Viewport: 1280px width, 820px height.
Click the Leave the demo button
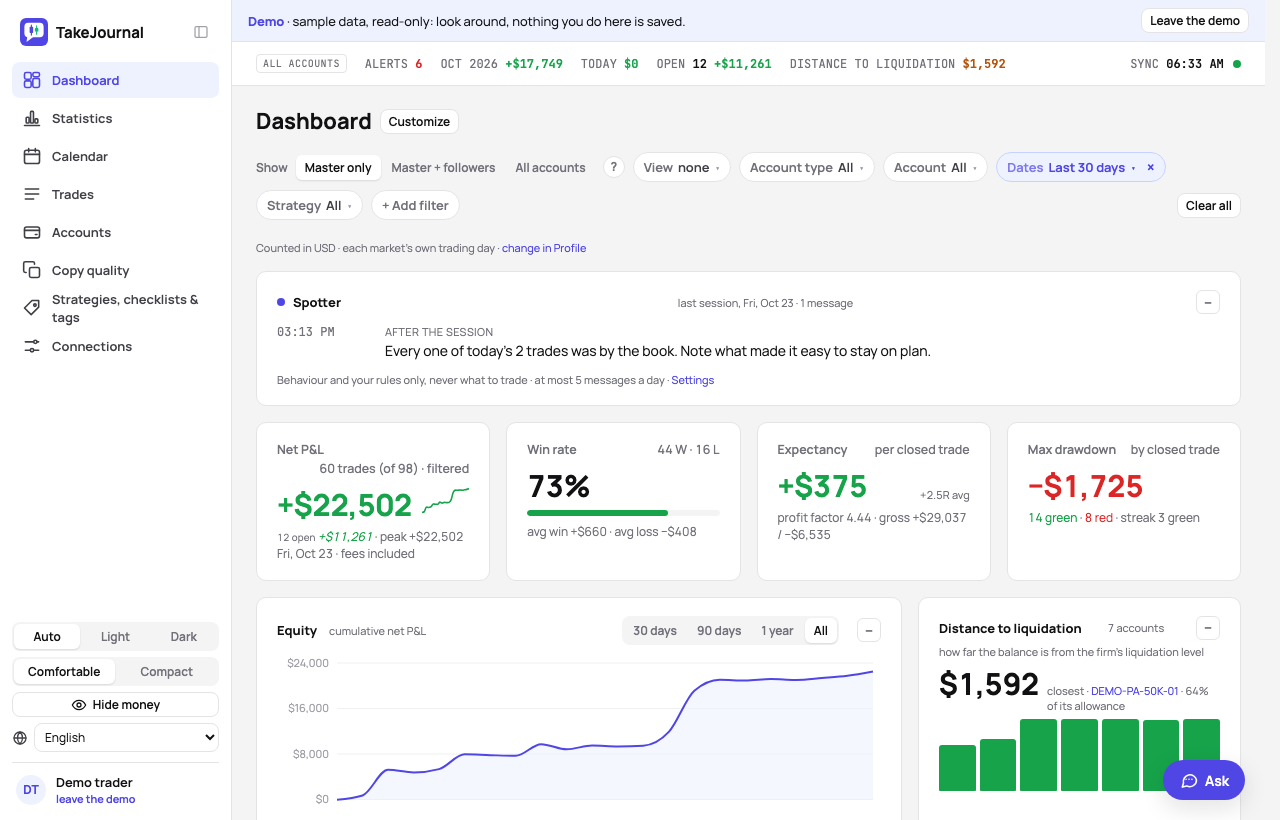point(1195,21)
